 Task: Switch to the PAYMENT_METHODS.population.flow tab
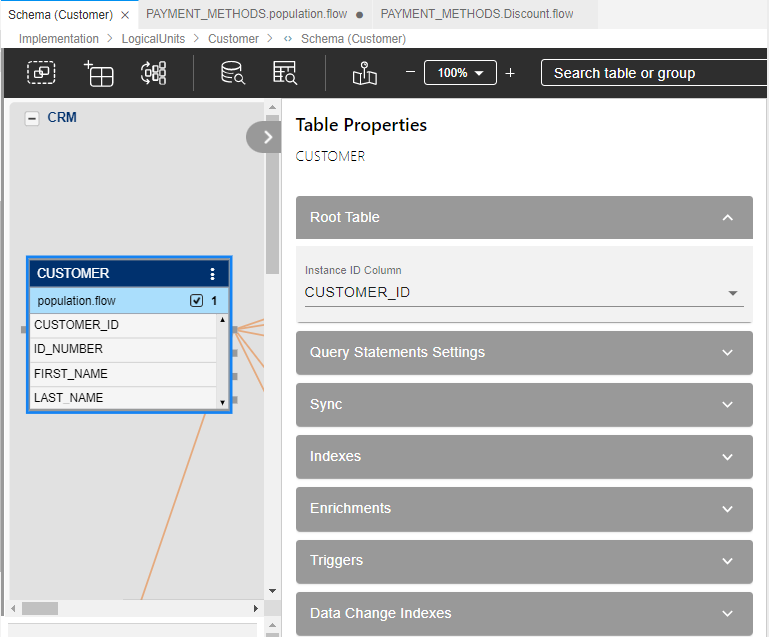(244, 14)
